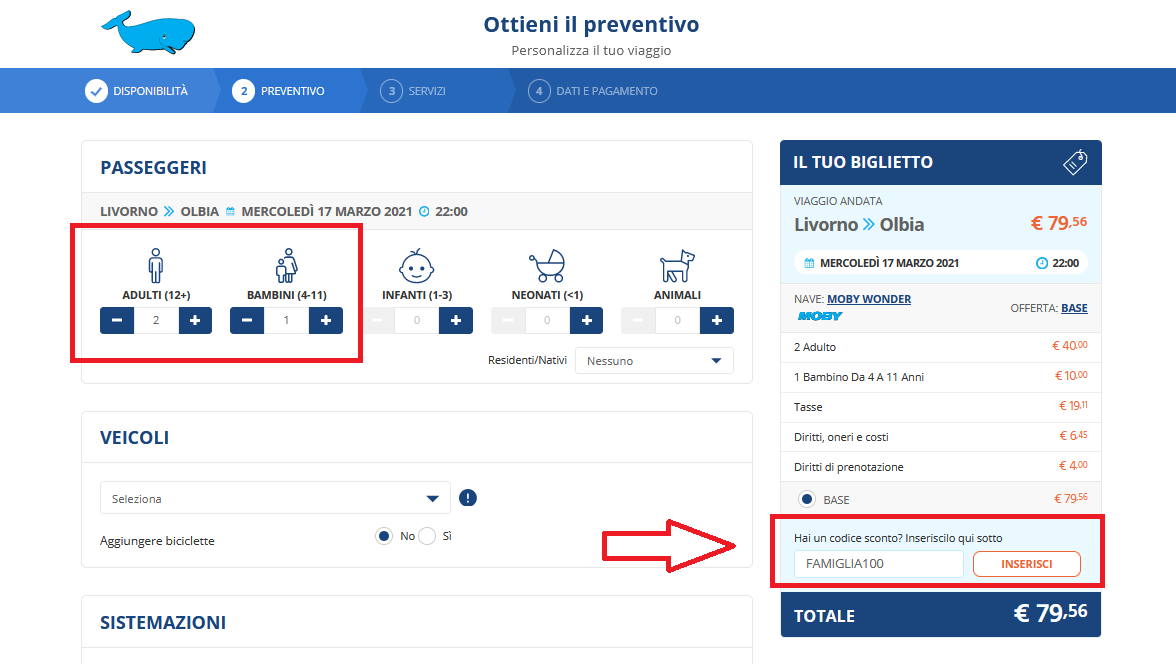The height and width of the screenshot is (664, 1176).
Task: Add an Animali pet with plus button
Action: 716,320
